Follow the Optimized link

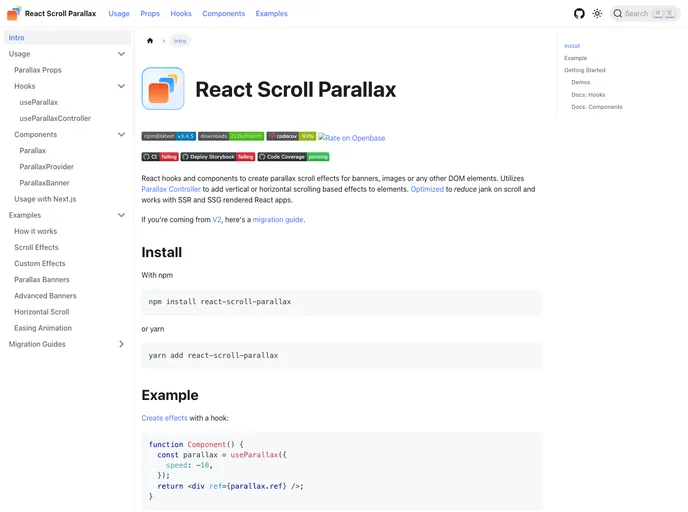pyautogui.click(x=427, y=189)
